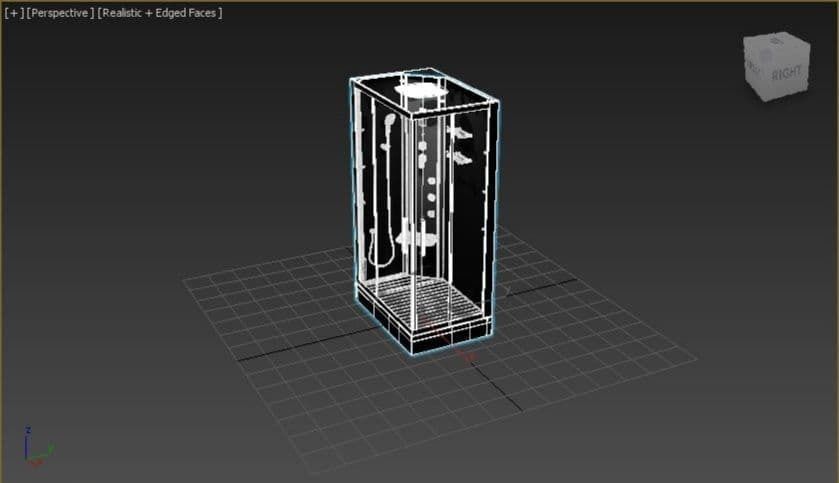Open the [+] viewport general menu
The image size is (839, 483).
14,13
